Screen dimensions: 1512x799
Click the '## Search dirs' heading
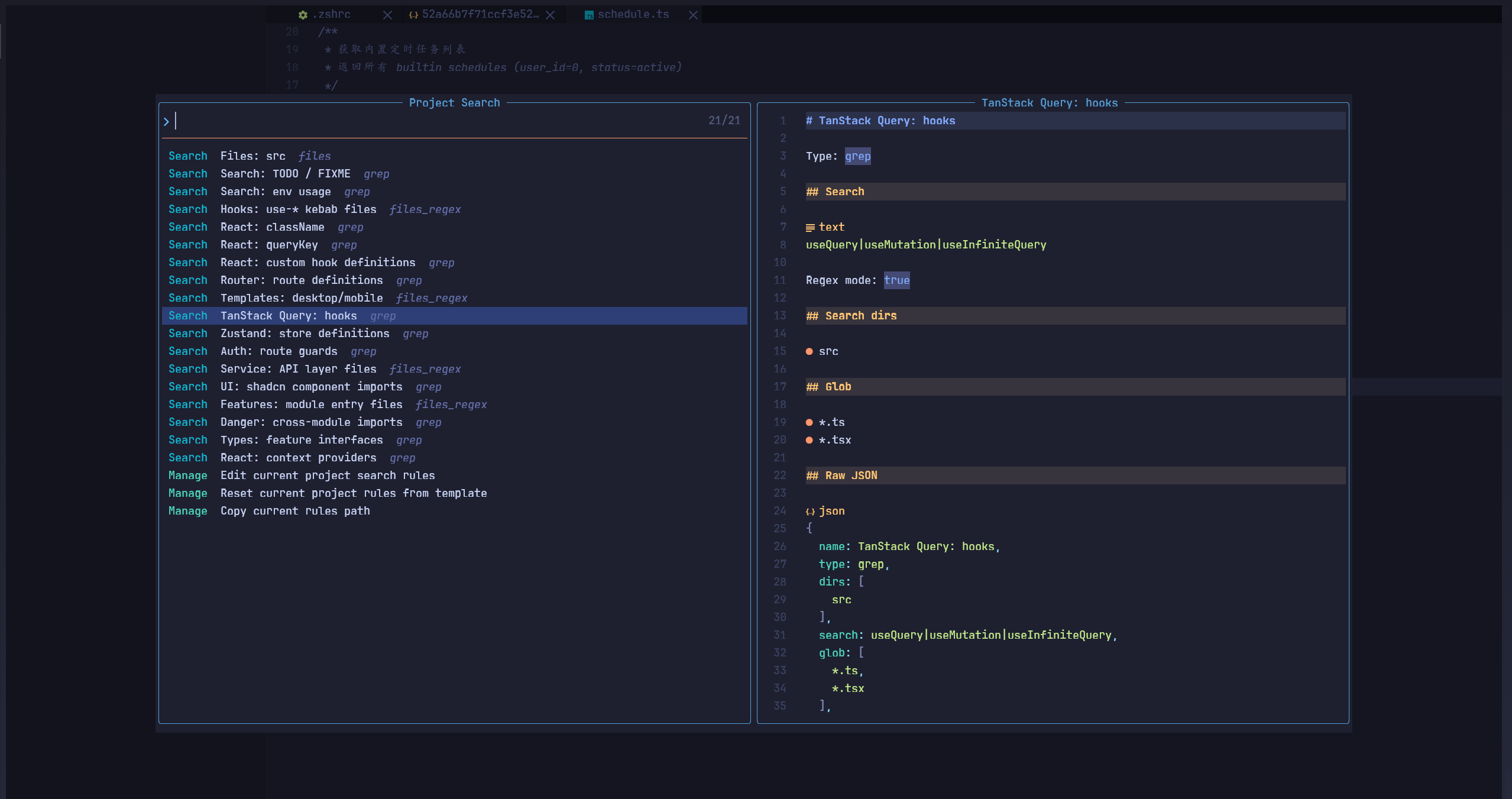click(851, 316)
